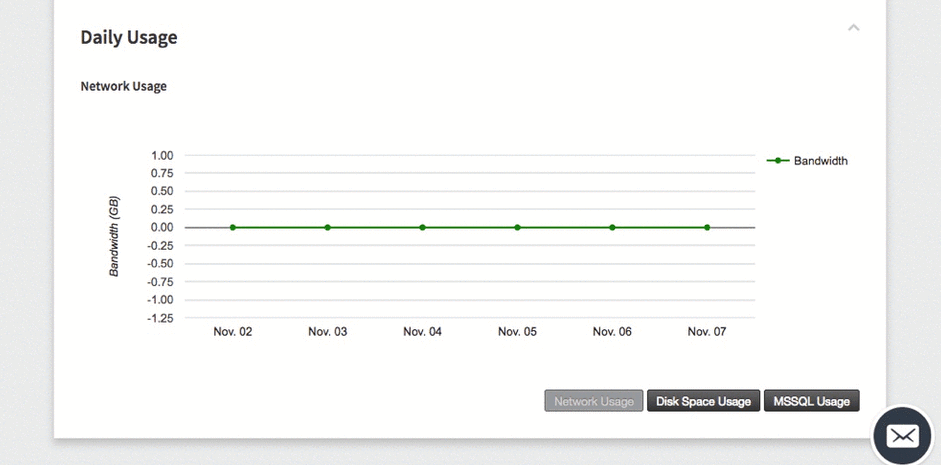Select the Network Usage button
Screen dimensions: 941x465
[594, 401]
